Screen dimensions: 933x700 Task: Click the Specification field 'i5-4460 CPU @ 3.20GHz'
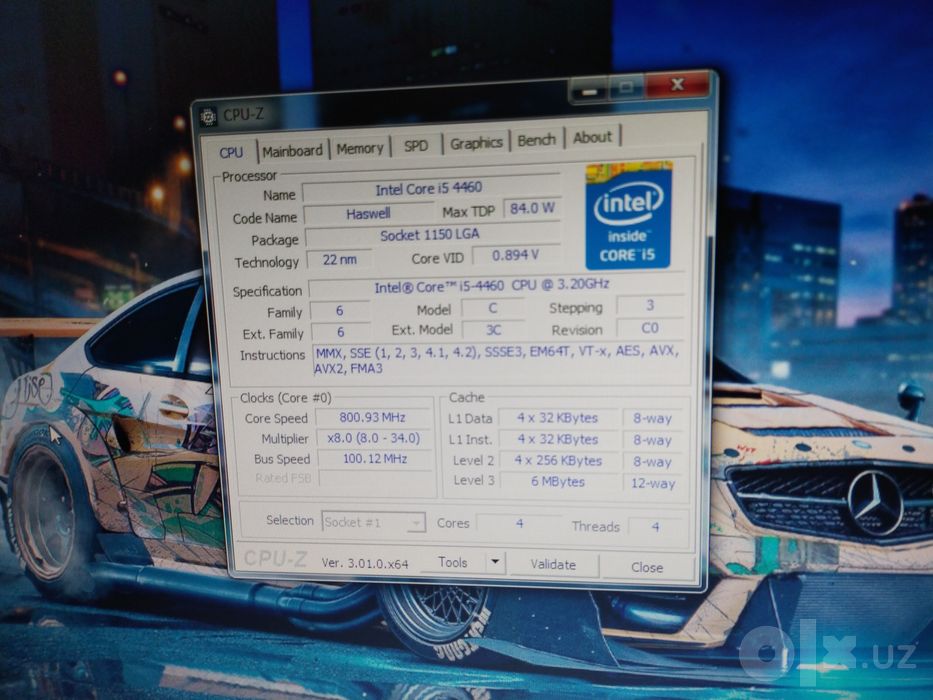[x=495, y=286]
